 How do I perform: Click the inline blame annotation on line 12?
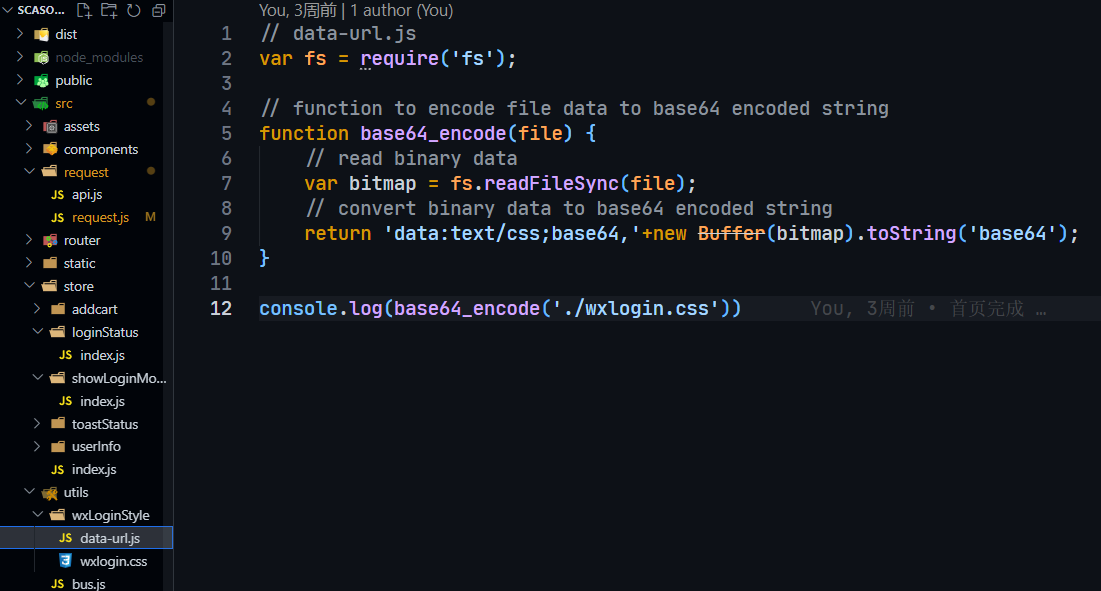click(927, 308)
